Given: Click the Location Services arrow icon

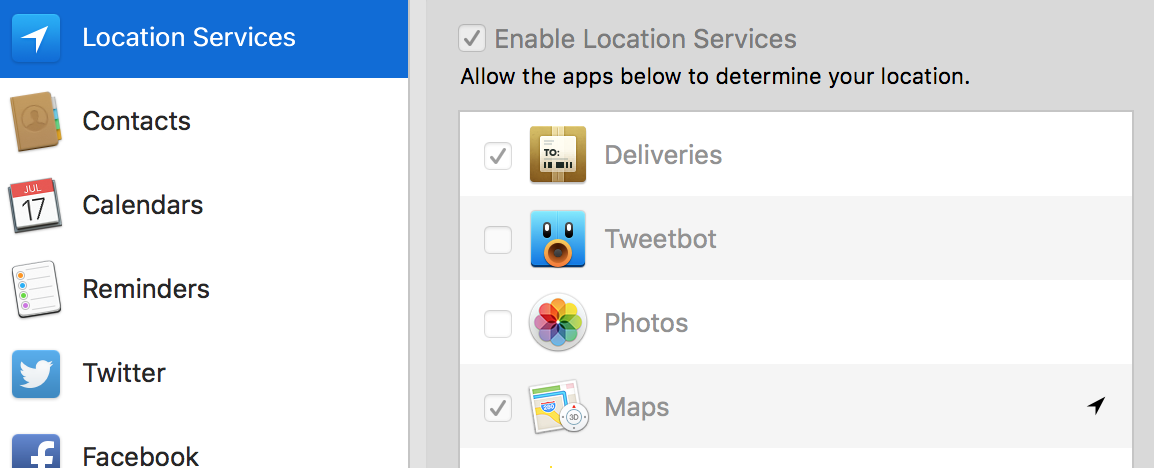Looking at the screenshot, I should coord(36,38).
